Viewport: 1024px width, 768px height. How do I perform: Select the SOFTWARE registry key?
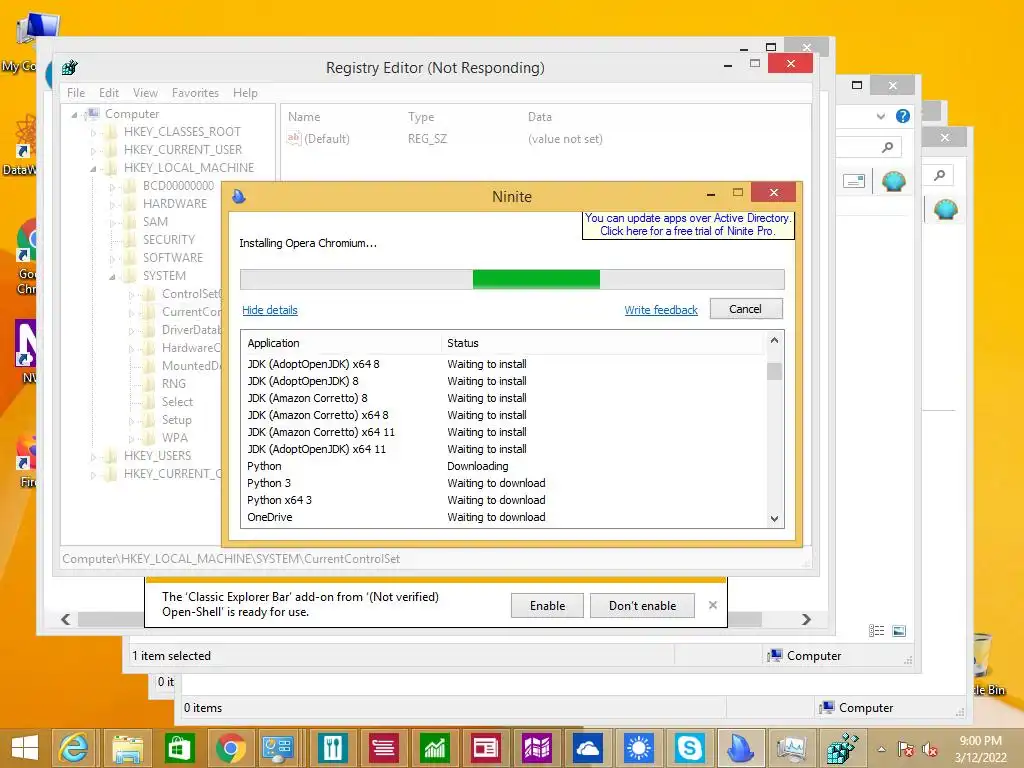173,257
